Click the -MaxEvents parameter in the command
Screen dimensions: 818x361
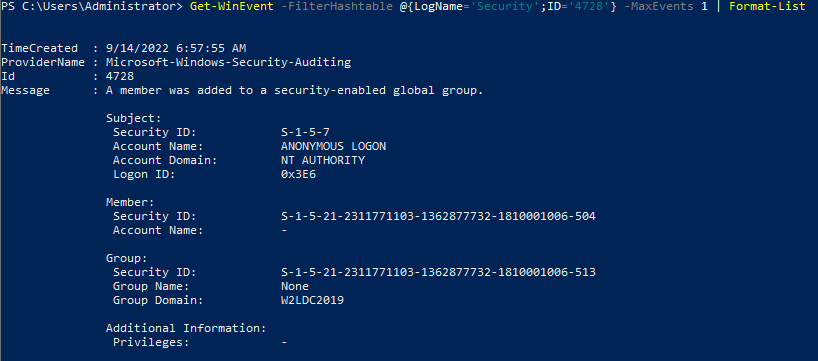pyautogui.click(x=659, y=7)
